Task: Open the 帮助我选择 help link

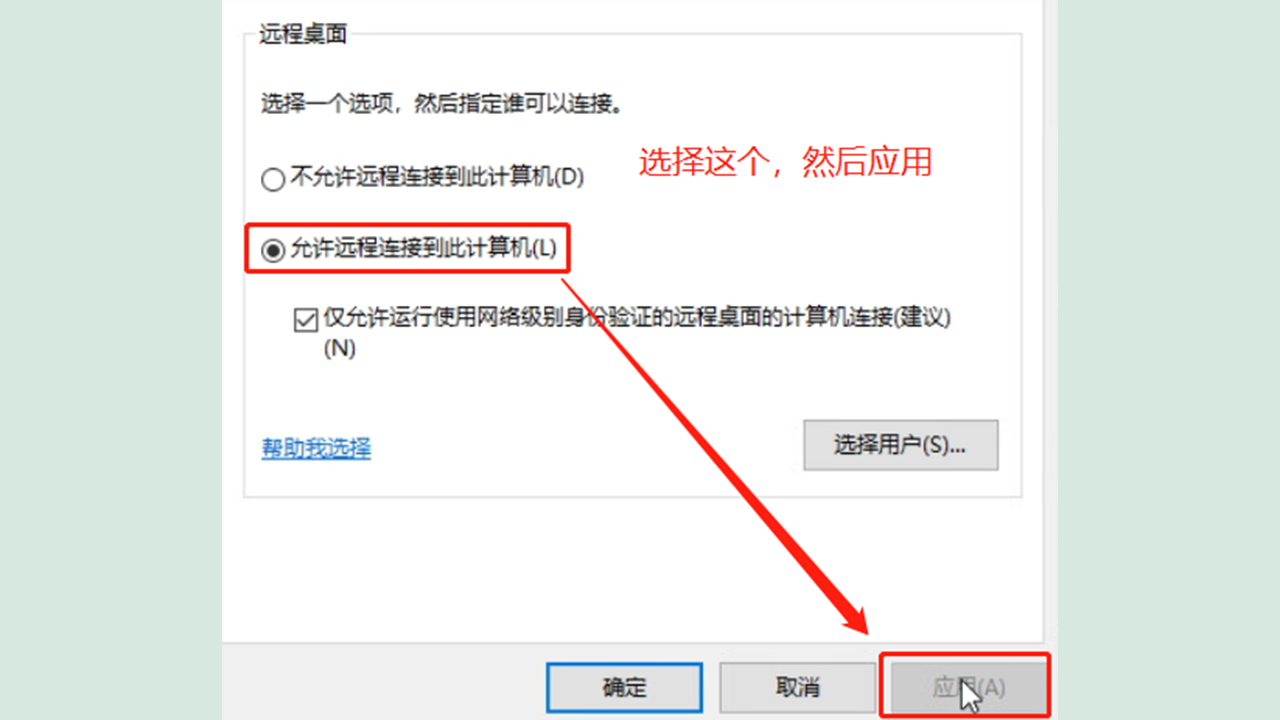Action: (316, 447)
